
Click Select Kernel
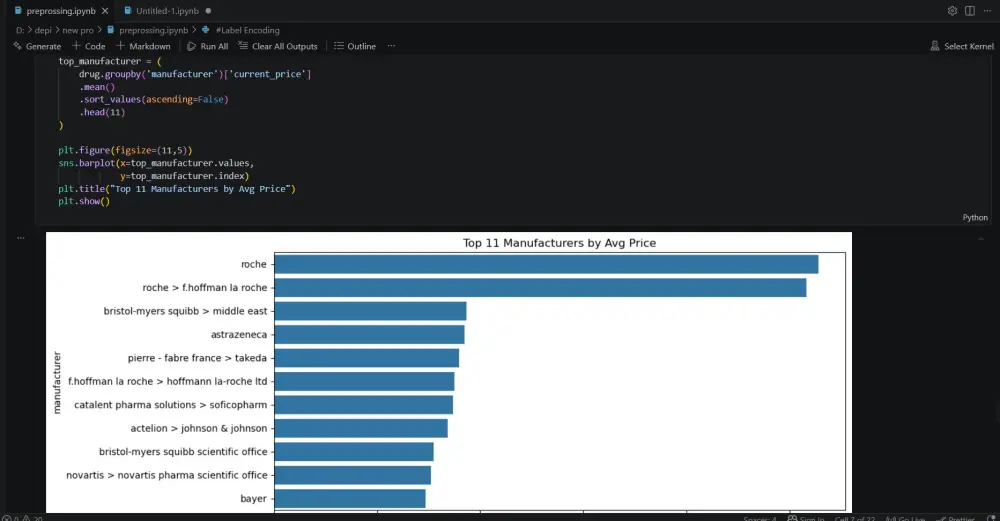pos(962,46)
